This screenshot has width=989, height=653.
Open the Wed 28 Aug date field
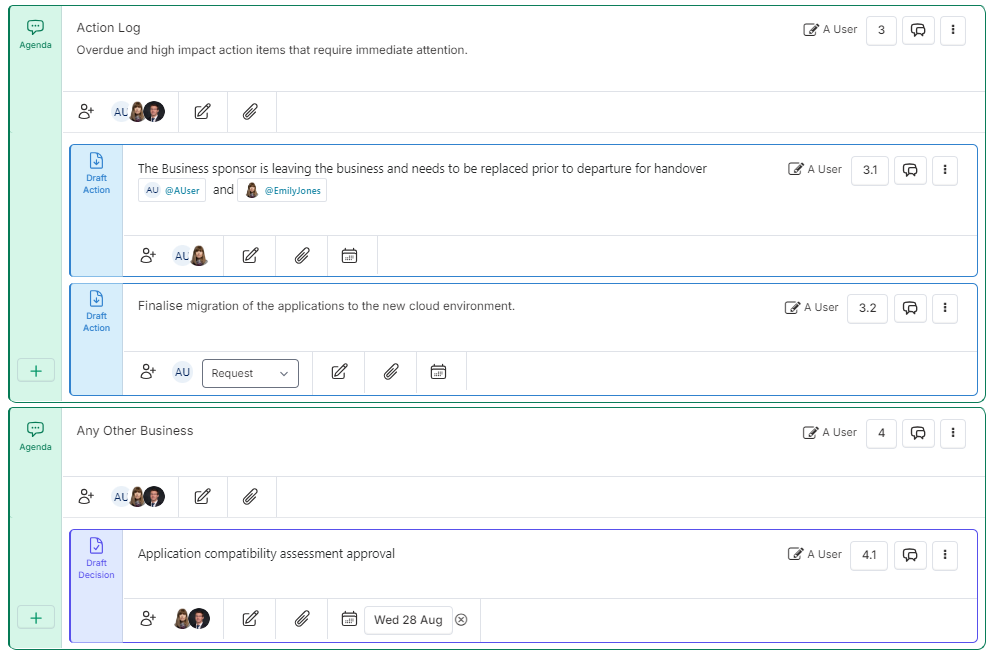(x=408, y=620)
